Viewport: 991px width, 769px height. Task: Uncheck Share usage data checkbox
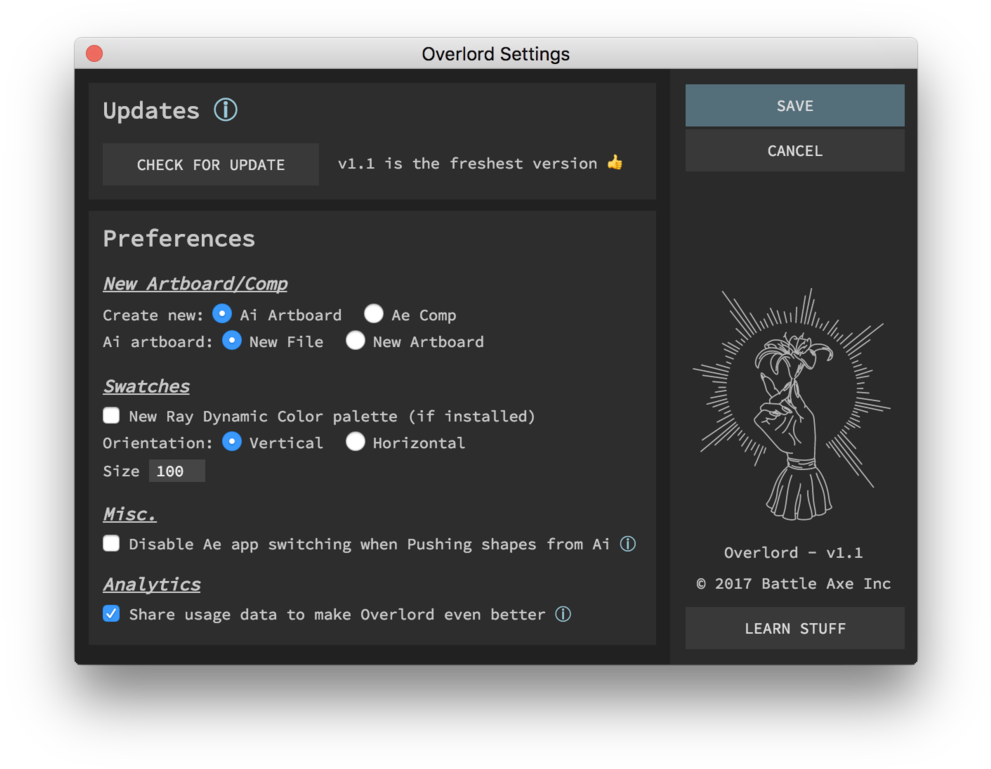point(111,613)
